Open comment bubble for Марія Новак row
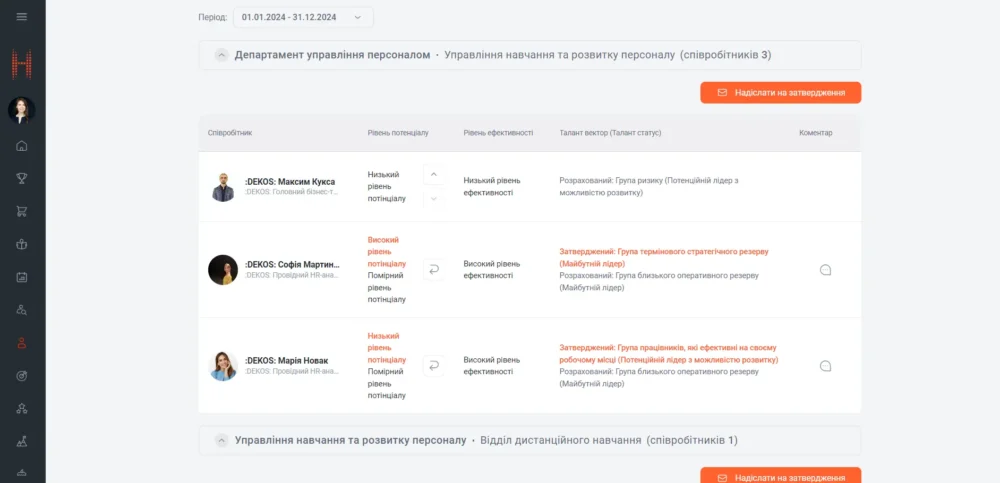This screenshot has height=483, width=1000. coord(825,366)
